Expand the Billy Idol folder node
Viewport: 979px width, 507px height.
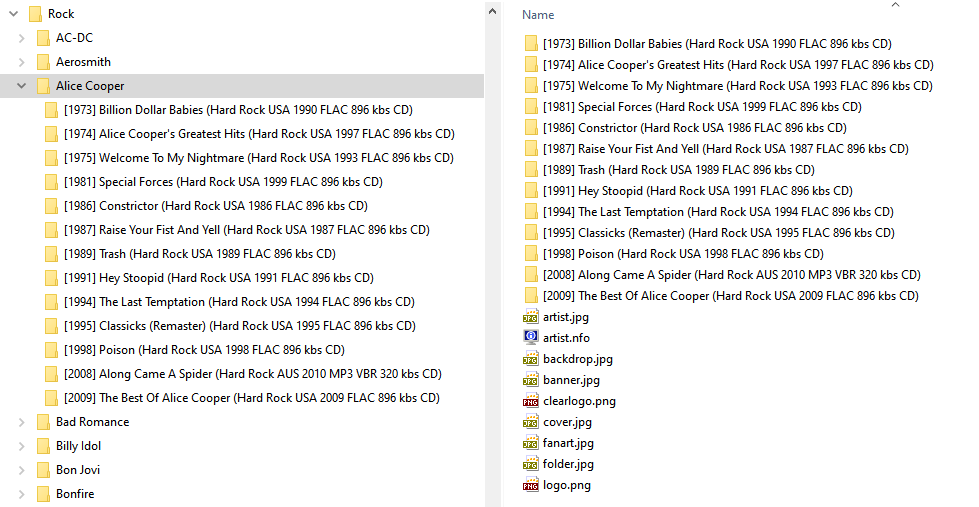tap(21, 446)
